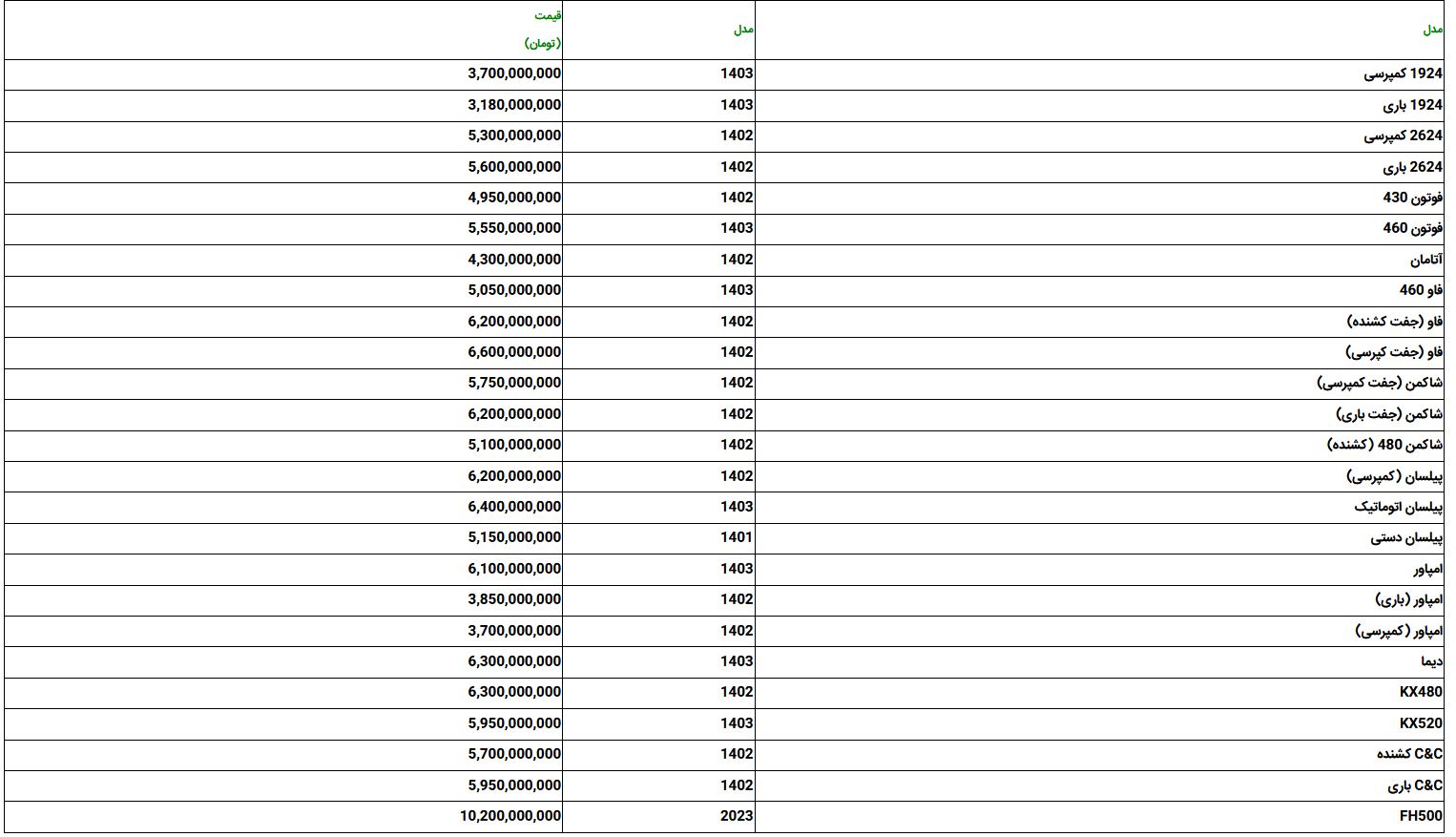Click the price 5,700,000,000

click(x=514, y=754)
